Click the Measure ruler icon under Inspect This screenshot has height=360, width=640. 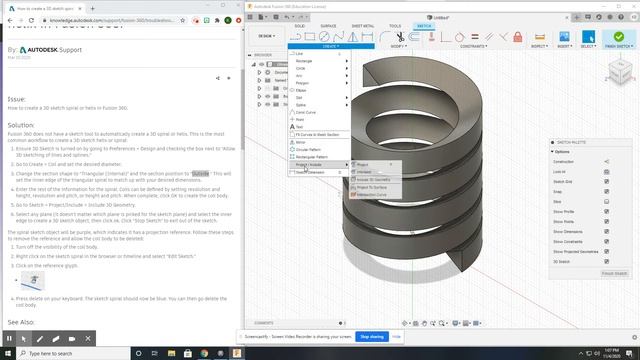[x=540, y=37]
